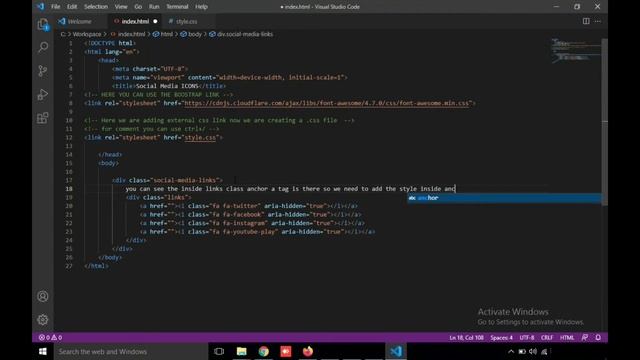Screen dimensions: 640x360
Task: Change line endings via CRLF item
Action: 547,338
